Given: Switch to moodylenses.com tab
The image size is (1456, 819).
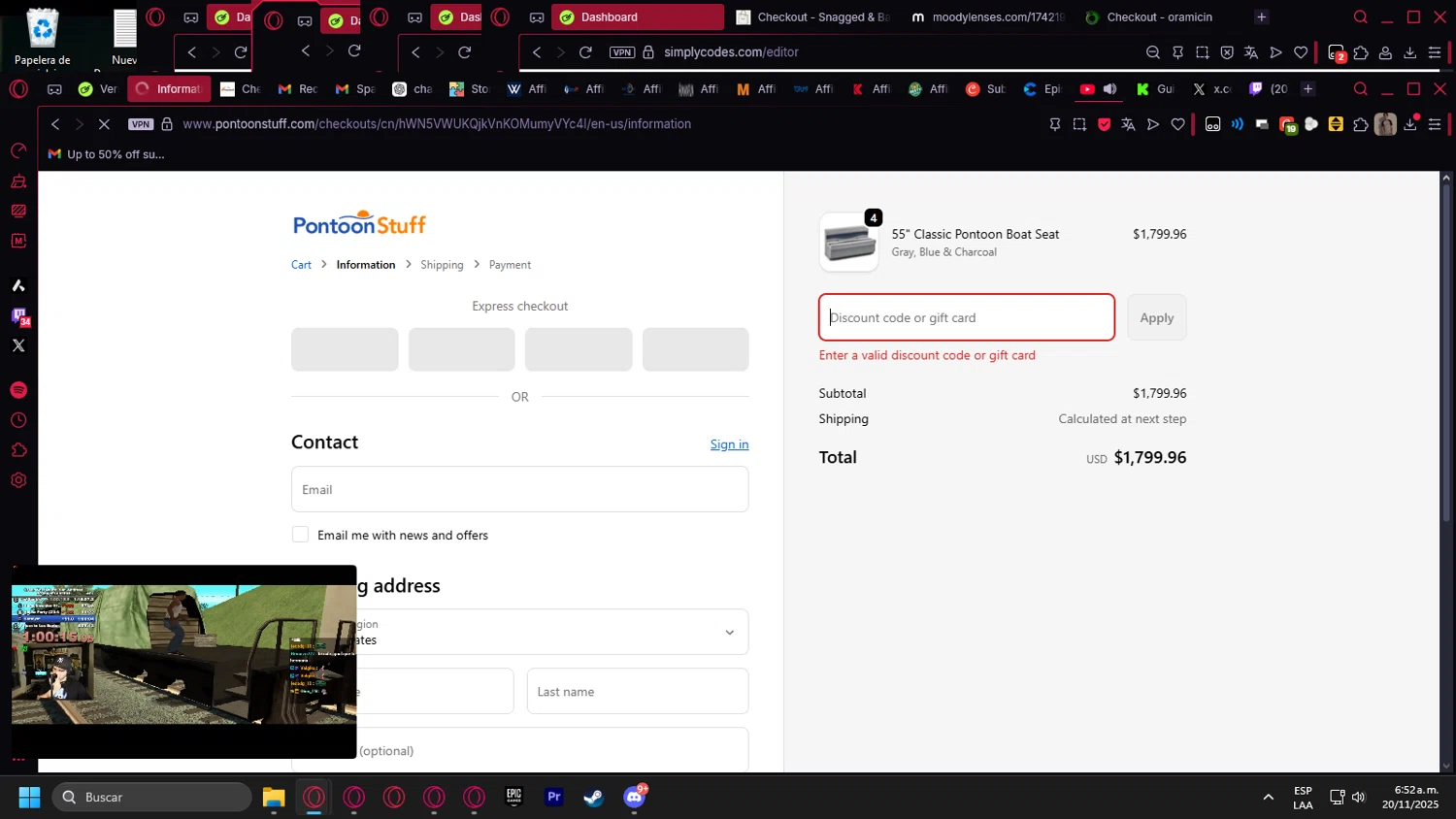Looking at the screenshot, I should pyautogui.click(x=988, y=17).
